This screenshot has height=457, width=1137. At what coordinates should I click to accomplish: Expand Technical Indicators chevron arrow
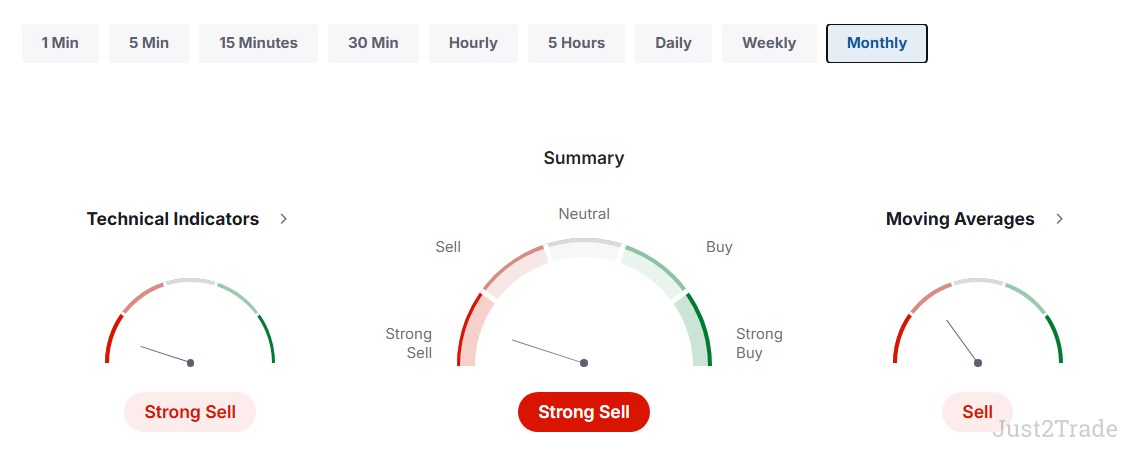click(x=284, y=219)
